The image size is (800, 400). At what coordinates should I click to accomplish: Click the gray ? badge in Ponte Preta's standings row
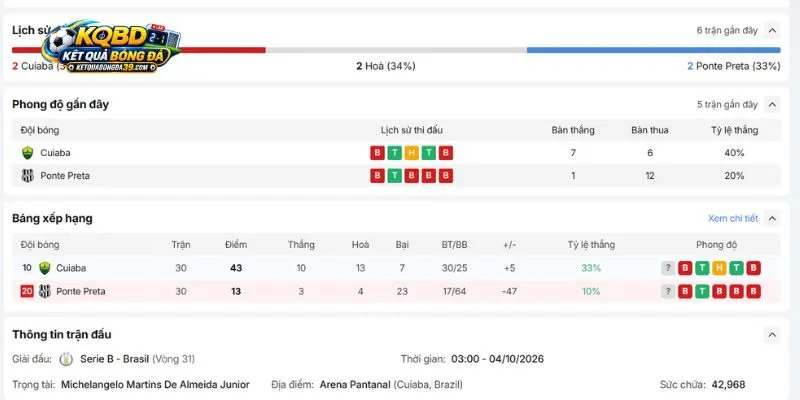[x=668, y=291]
